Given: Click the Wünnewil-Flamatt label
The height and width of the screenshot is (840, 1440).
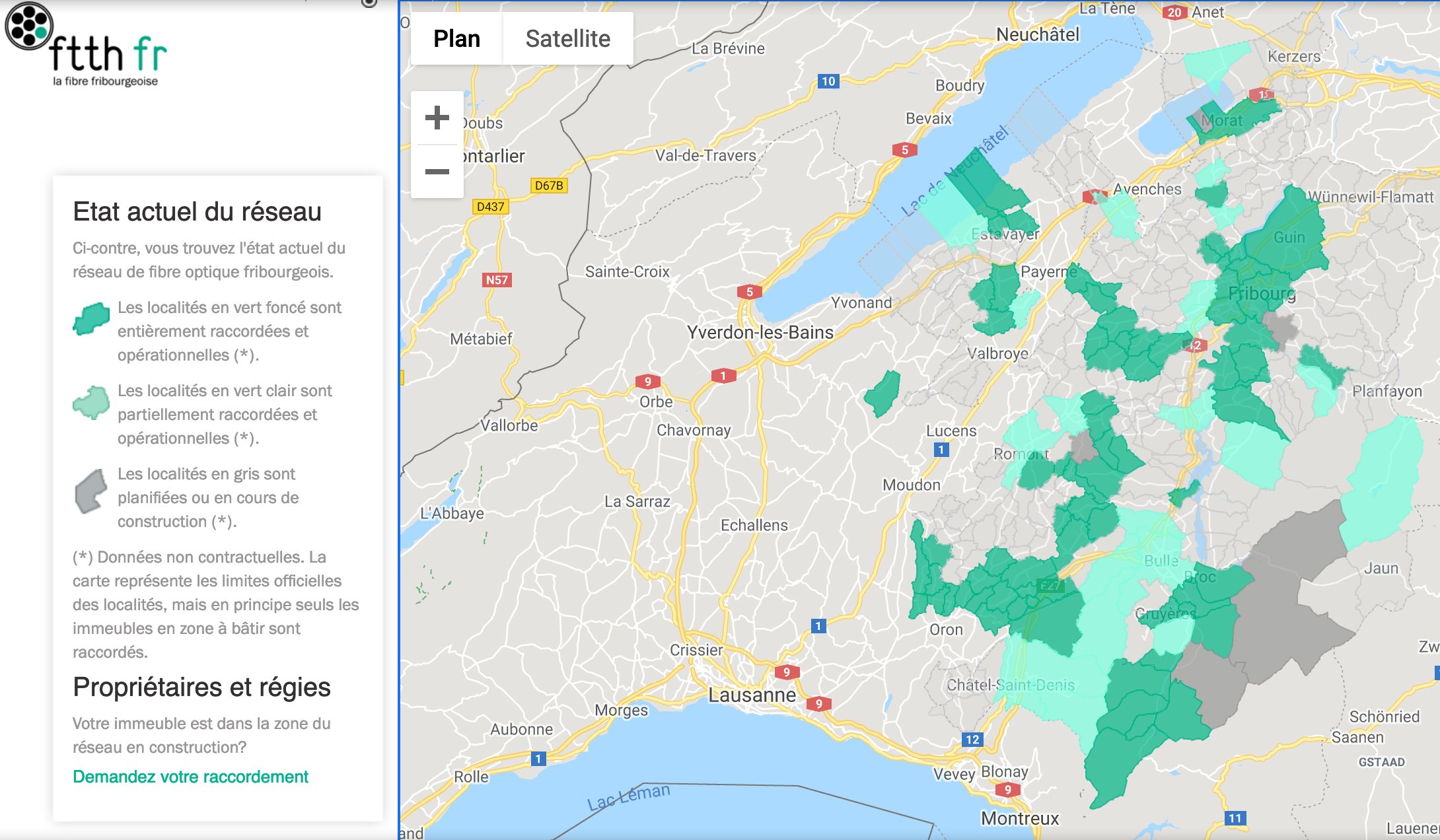Looking at the screenshot, I should (x=1371, y=197).
